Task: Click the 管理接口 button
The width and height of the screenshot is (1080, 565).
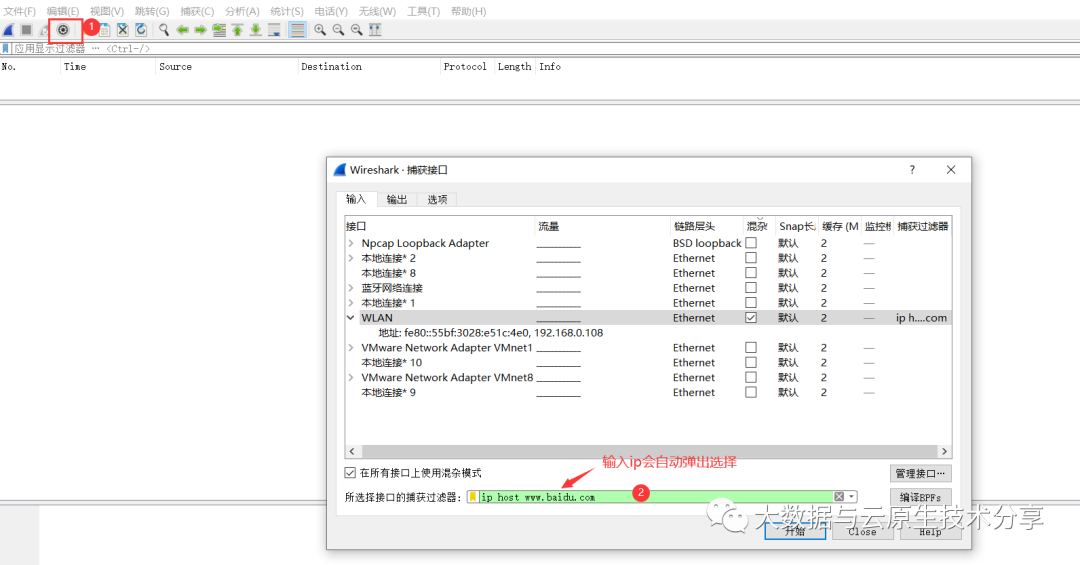Action: pos(920,473)
